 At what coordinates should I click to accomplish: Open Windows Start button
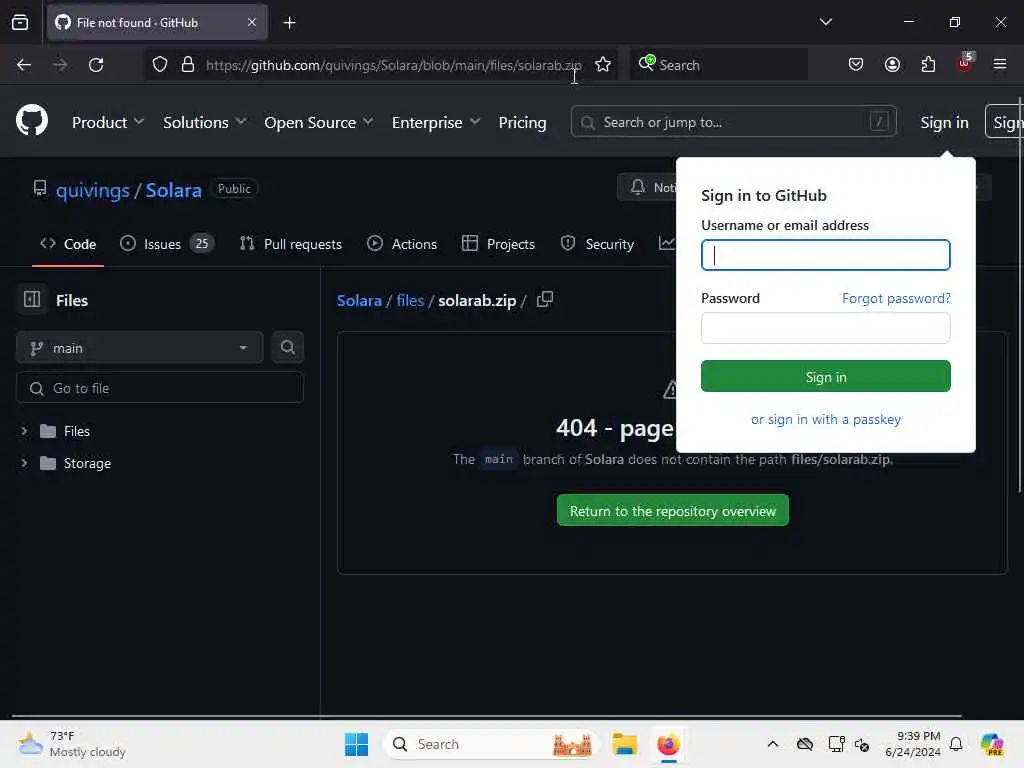[356, 744]
